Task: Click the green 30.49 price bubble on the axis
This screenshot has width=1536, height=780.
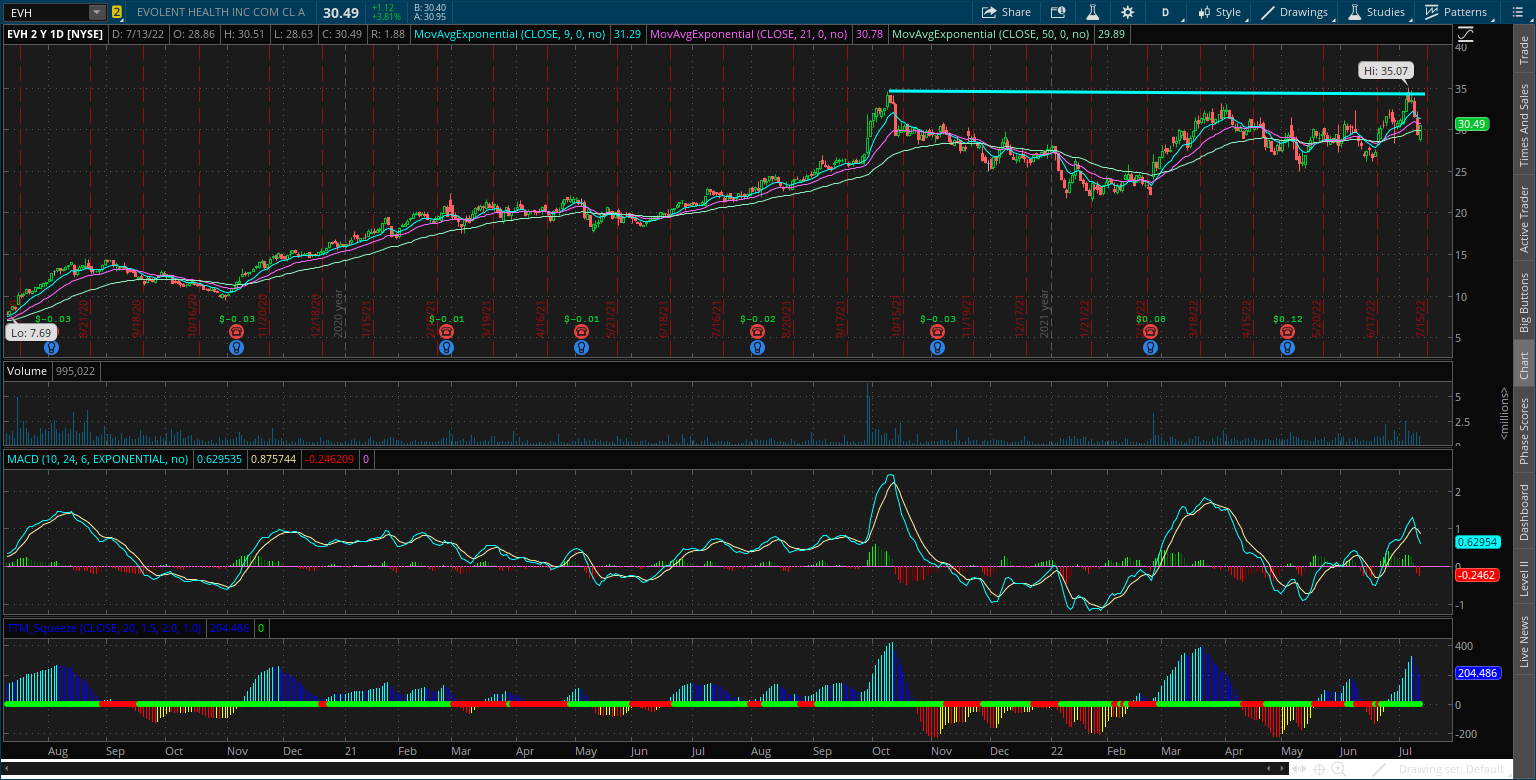Action: point(1472,124)
